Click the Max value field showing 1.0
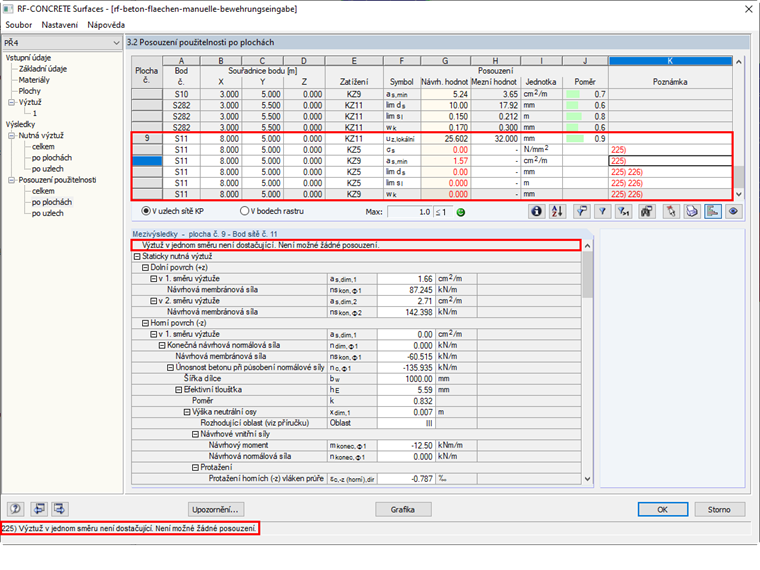This screenshot has width=760, height=570. point(410,212)
